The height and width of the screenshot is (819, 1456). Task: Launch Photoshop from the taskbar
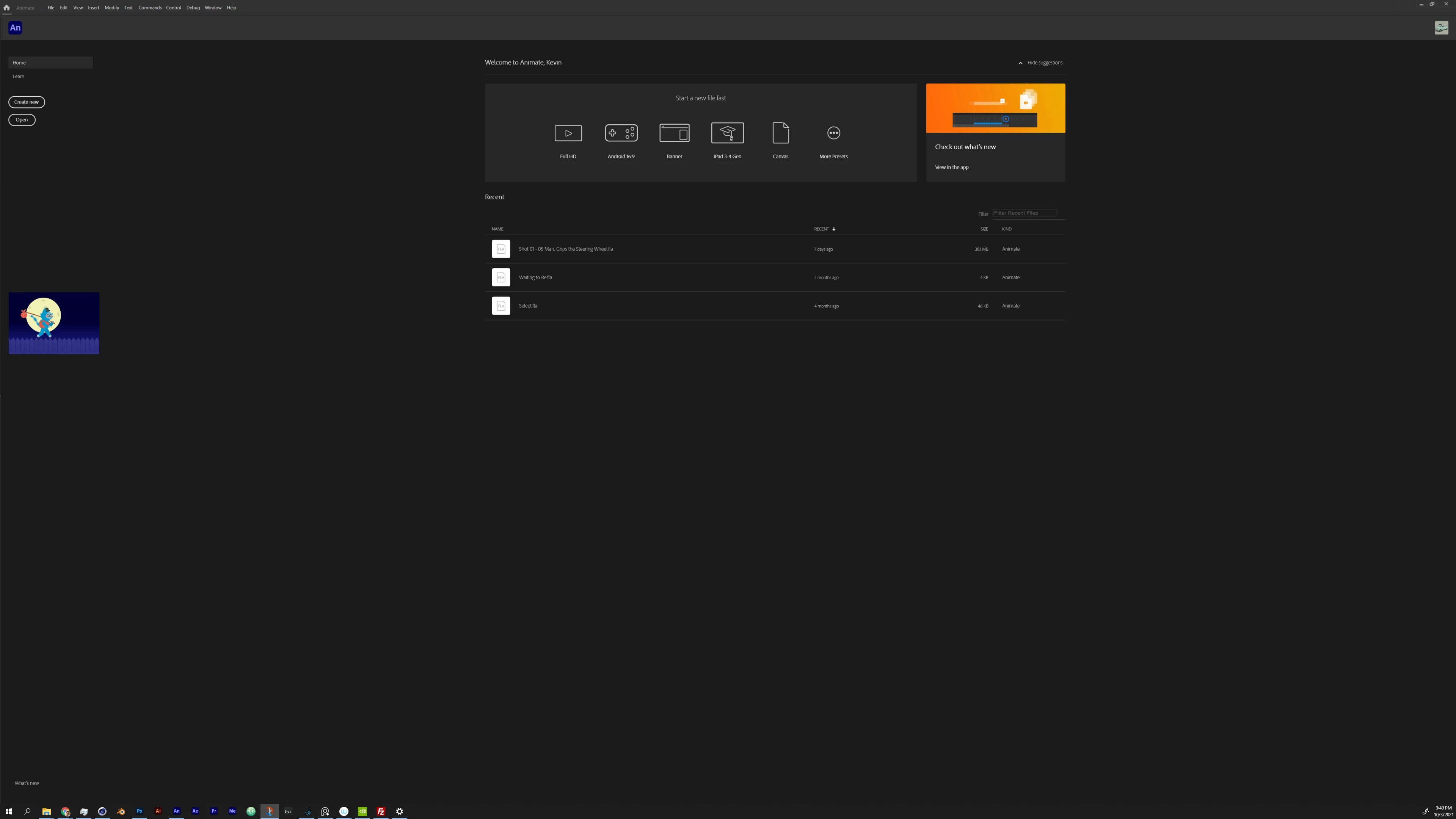(139, 811)
